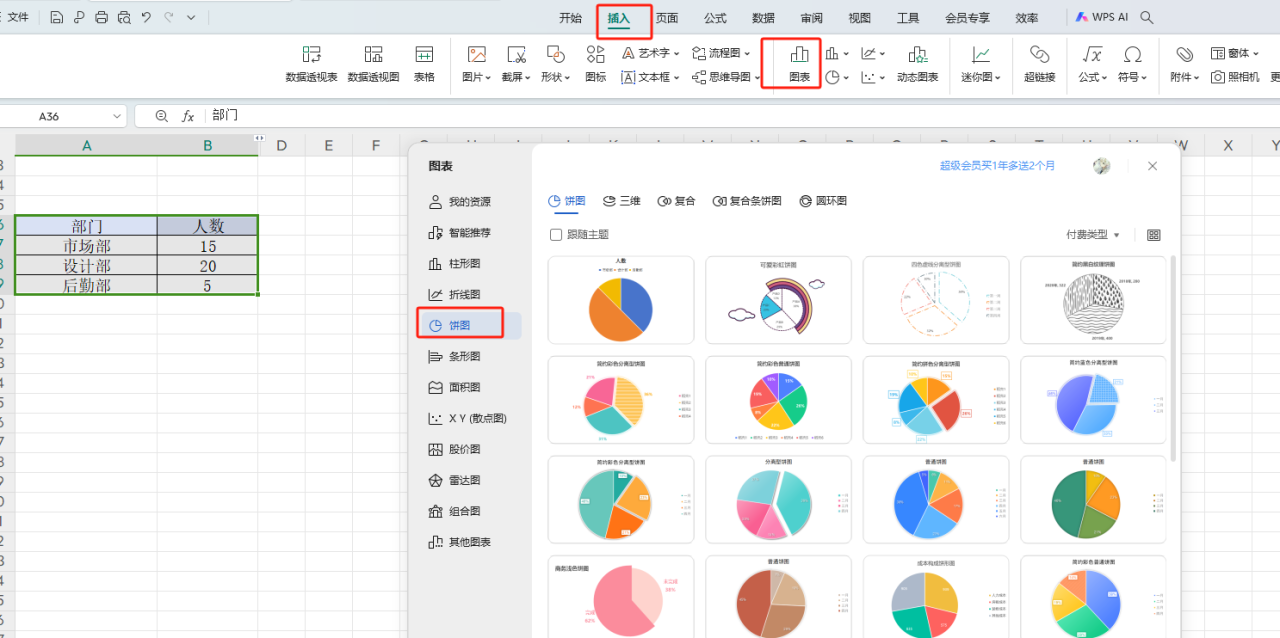
Task: Toggle the 跟随主题 checkbox
Action: click(556, 235)
